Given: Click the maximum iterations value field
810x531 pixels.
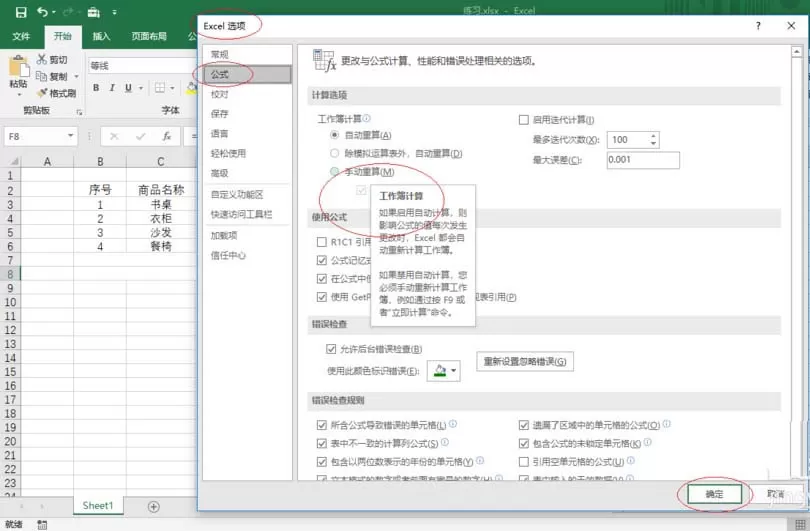Looking at the screenshot, I should [628, 139].
